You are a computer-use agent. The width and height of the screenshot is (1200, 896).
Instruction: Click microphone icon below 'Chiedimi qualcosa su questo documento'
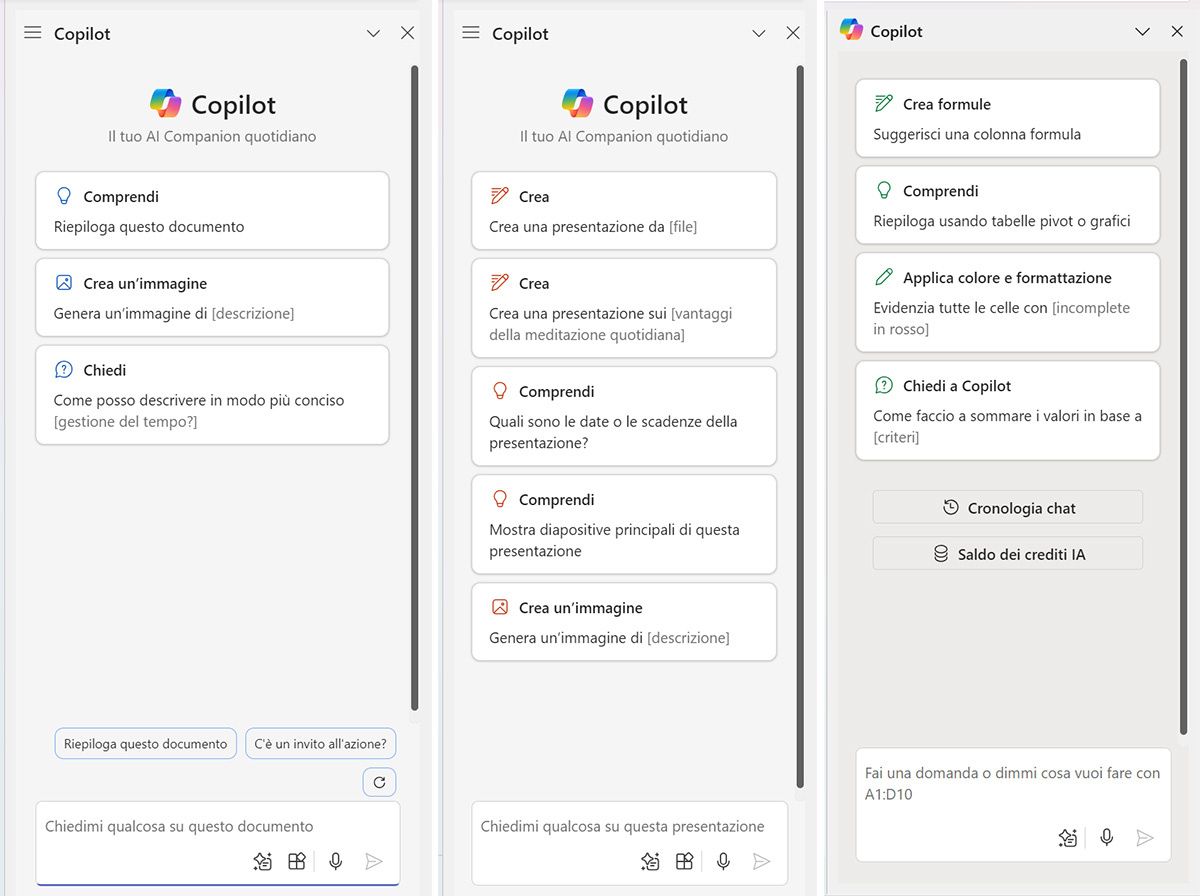tap(336, 861)
